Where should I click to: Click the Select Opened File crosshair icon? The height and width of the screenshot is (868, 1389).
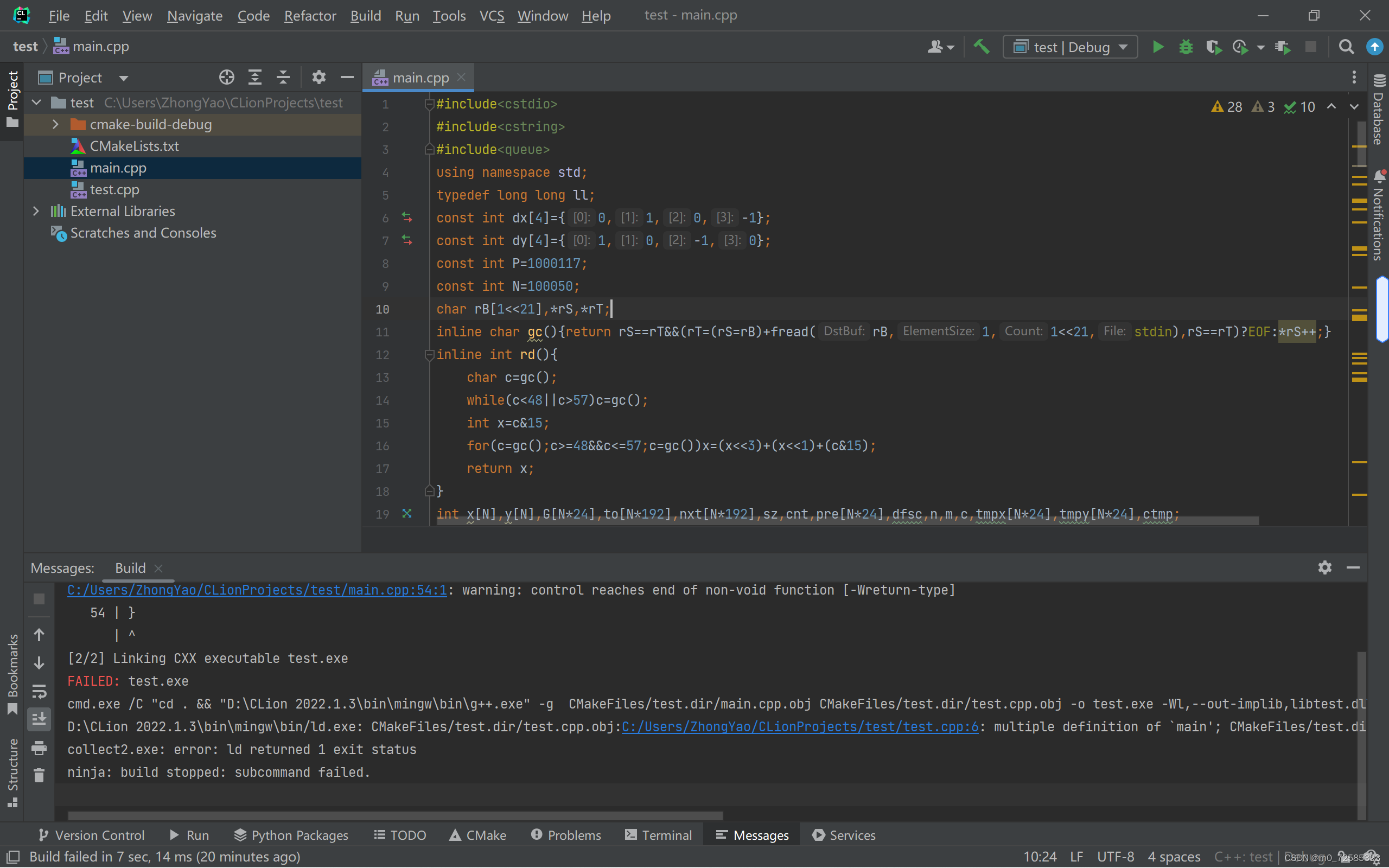tap(226, 78)
